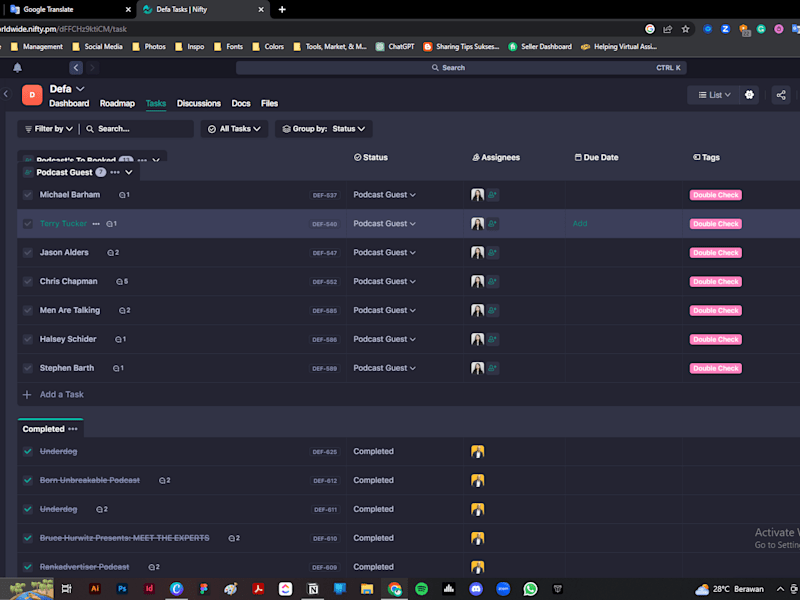This screenshot has width=800, height=600.
Task: Open the ChatGPT bookmark
Action: click(395, 46)
